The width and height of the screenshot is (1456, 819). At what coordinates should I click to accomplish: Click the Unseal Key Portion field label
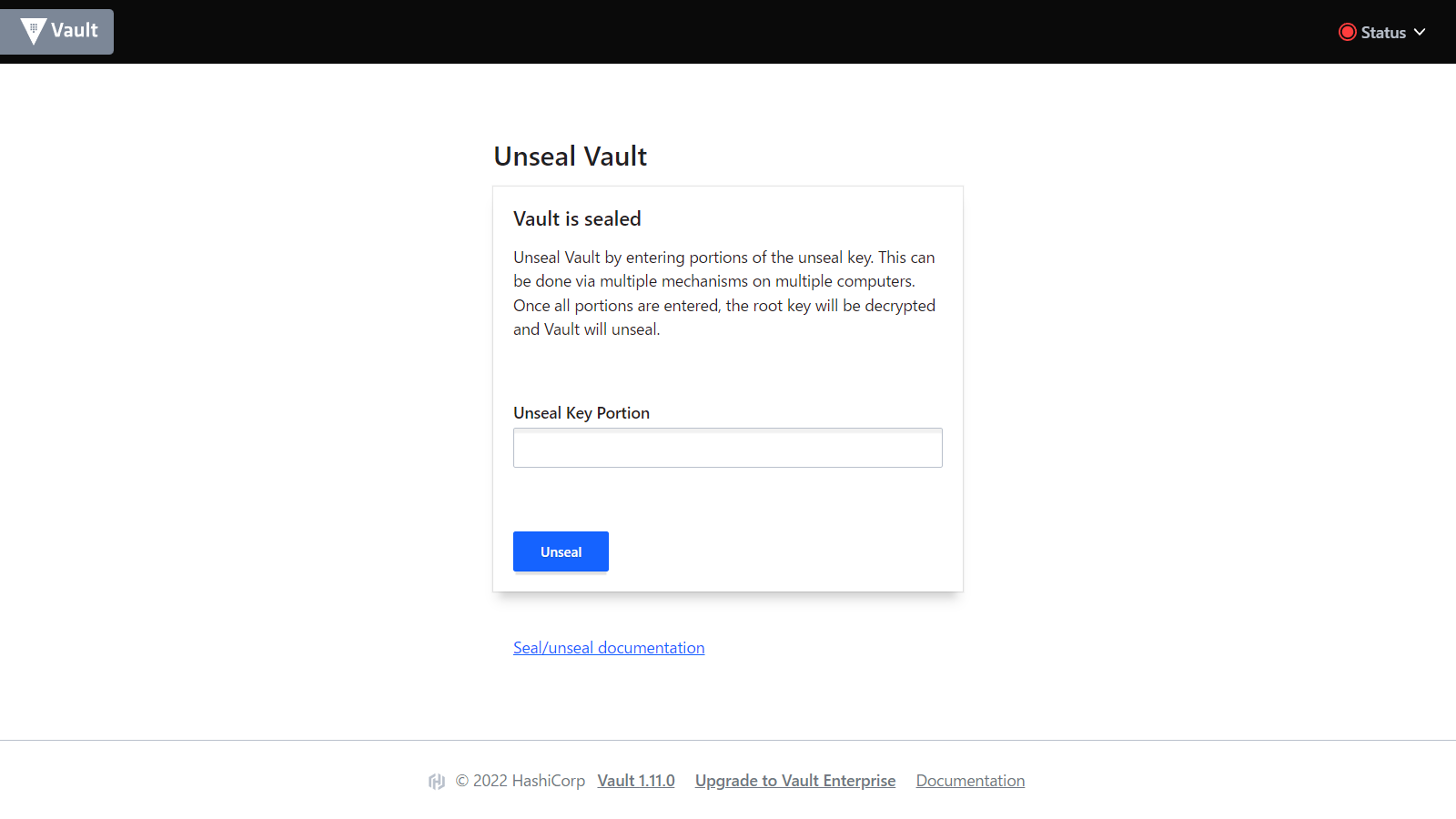point(581,413)
